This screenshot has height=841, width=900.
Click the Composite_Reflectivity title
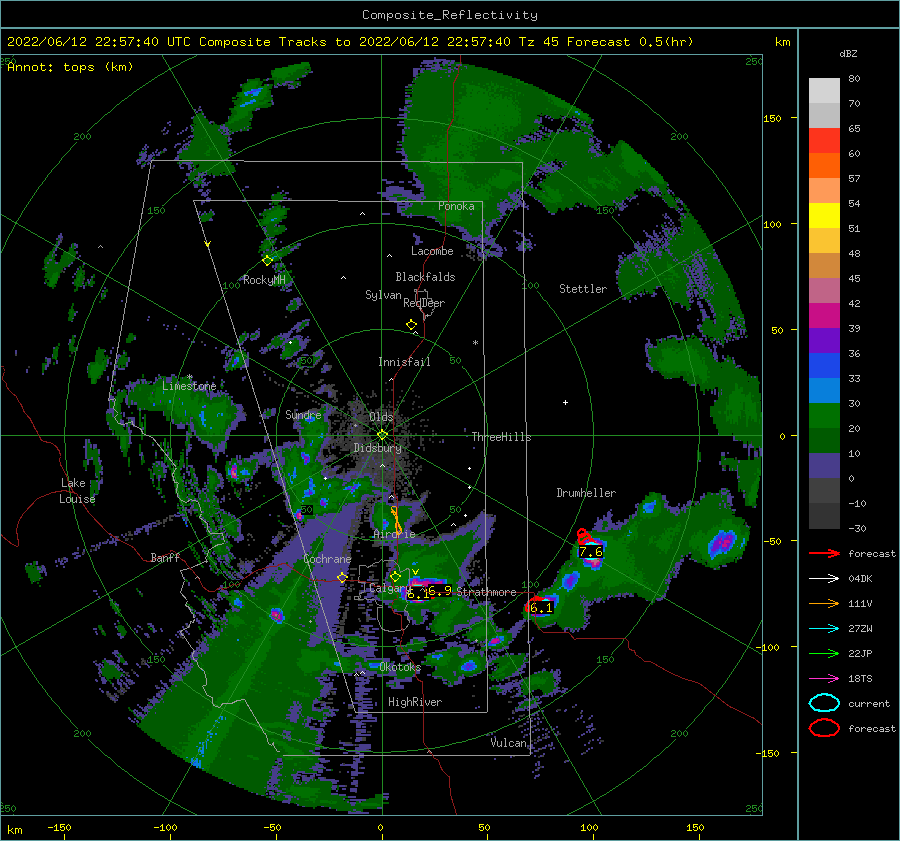(x=450, y=15)
